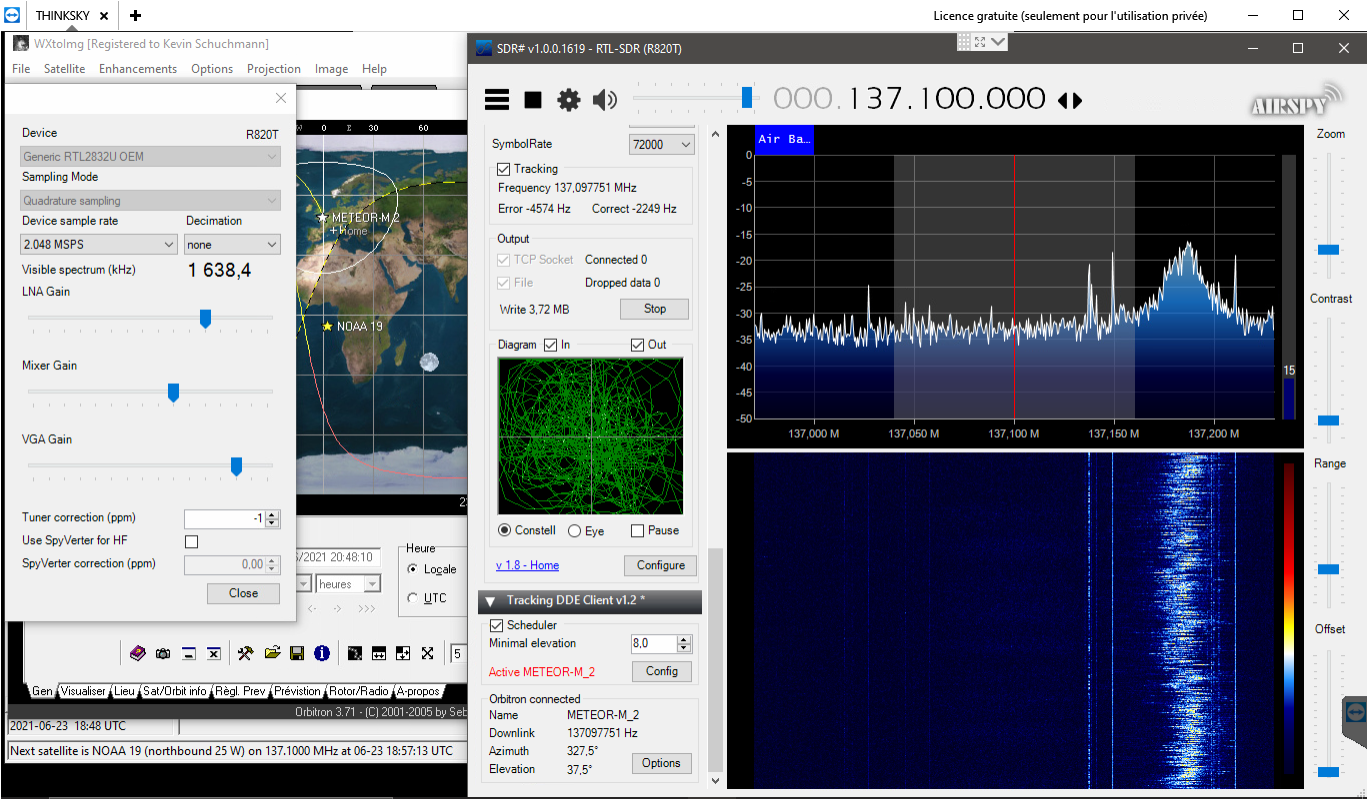This screenshot has width=1368, height=800.
Task: Click the Orbitron checkered panel layout icon
Action: pos(403,653)
